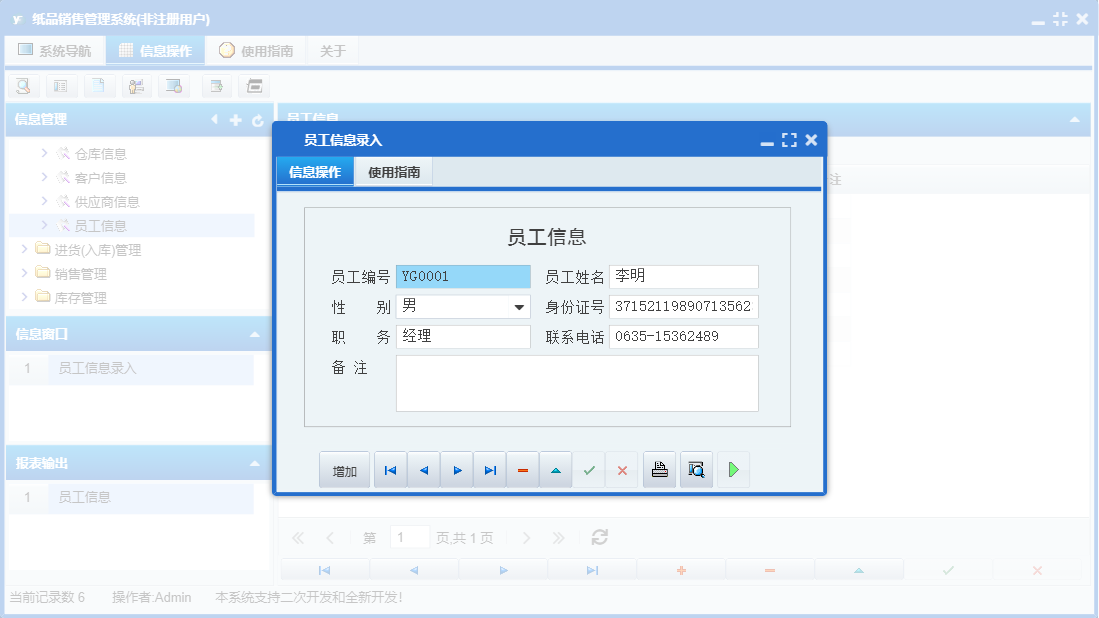Screen dimensions: 1099x618
Task: Click the last record navigation icon in the dialog
Action: pos(489,469)
